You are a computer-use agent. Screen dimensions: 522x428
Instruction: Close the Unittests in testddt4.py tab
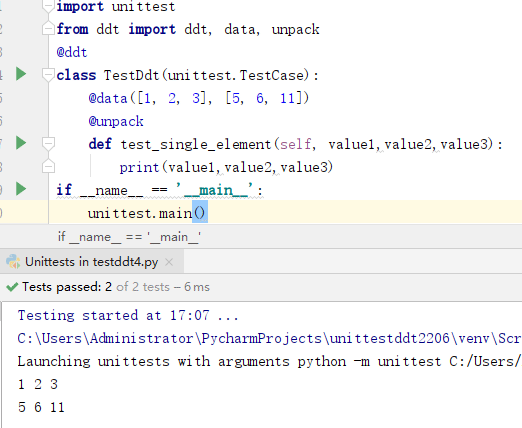(169, 262)
